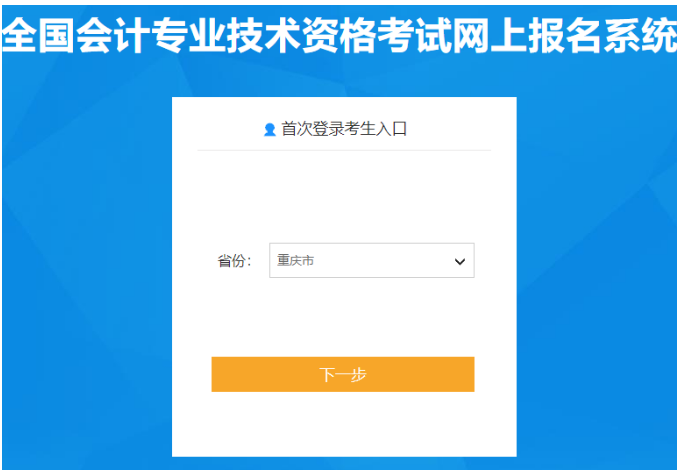This screenshot has height=470, width=681.
Task: Open the 省份 combo box
Action: [372, 261]
